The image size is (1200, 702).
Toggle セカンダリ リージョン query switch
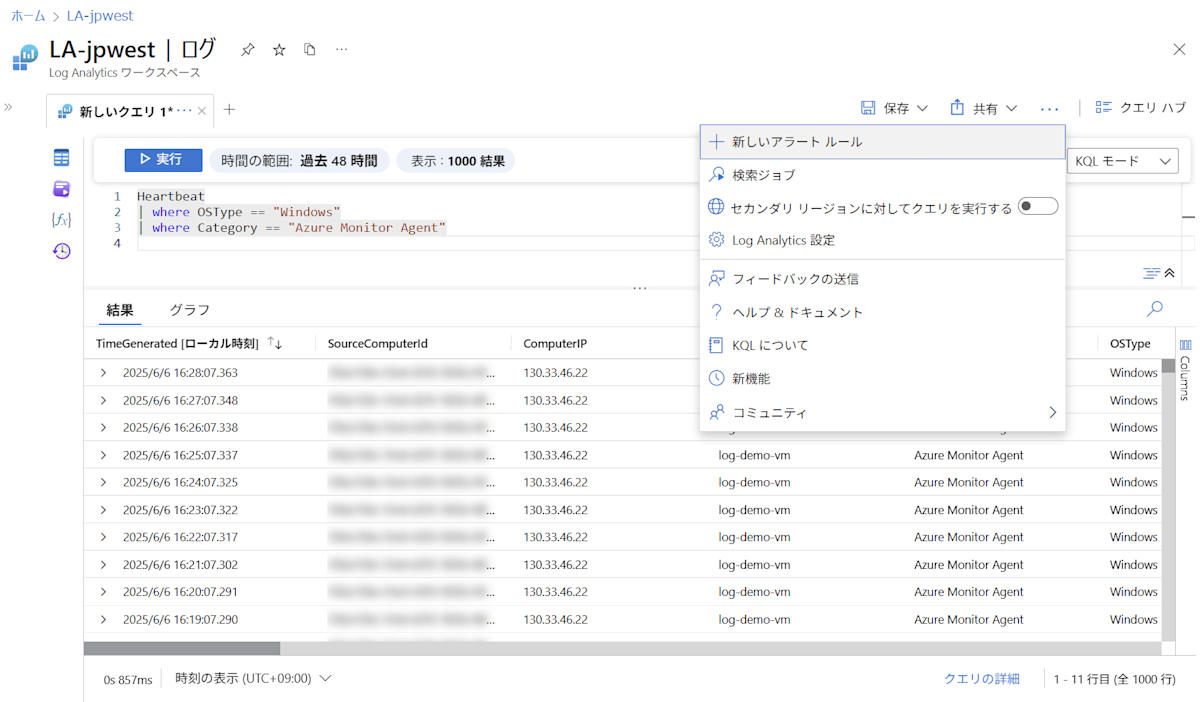(1038, 207)
